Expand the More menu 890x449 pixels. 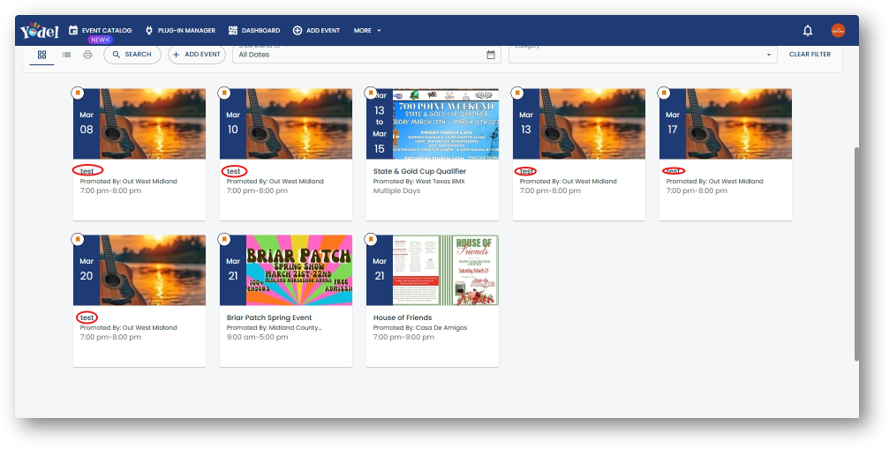[x=367, y=31]
